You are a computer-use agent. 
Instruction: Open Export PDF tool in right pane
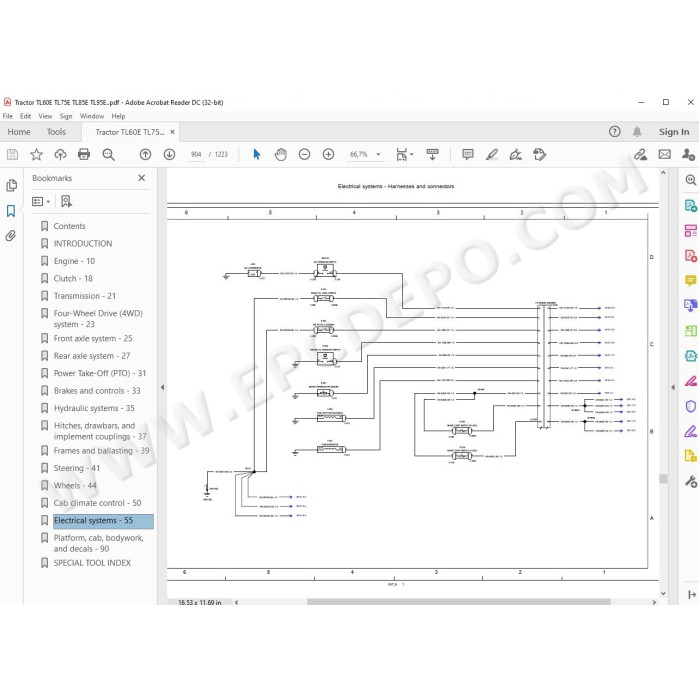pos(691,205)
